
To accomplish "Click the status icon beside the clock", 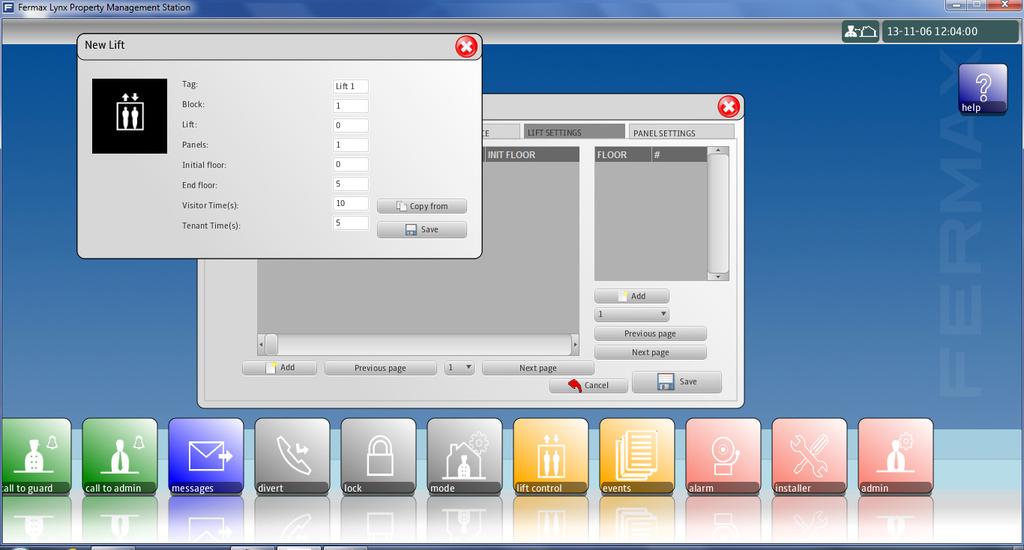I will (860, 31).
